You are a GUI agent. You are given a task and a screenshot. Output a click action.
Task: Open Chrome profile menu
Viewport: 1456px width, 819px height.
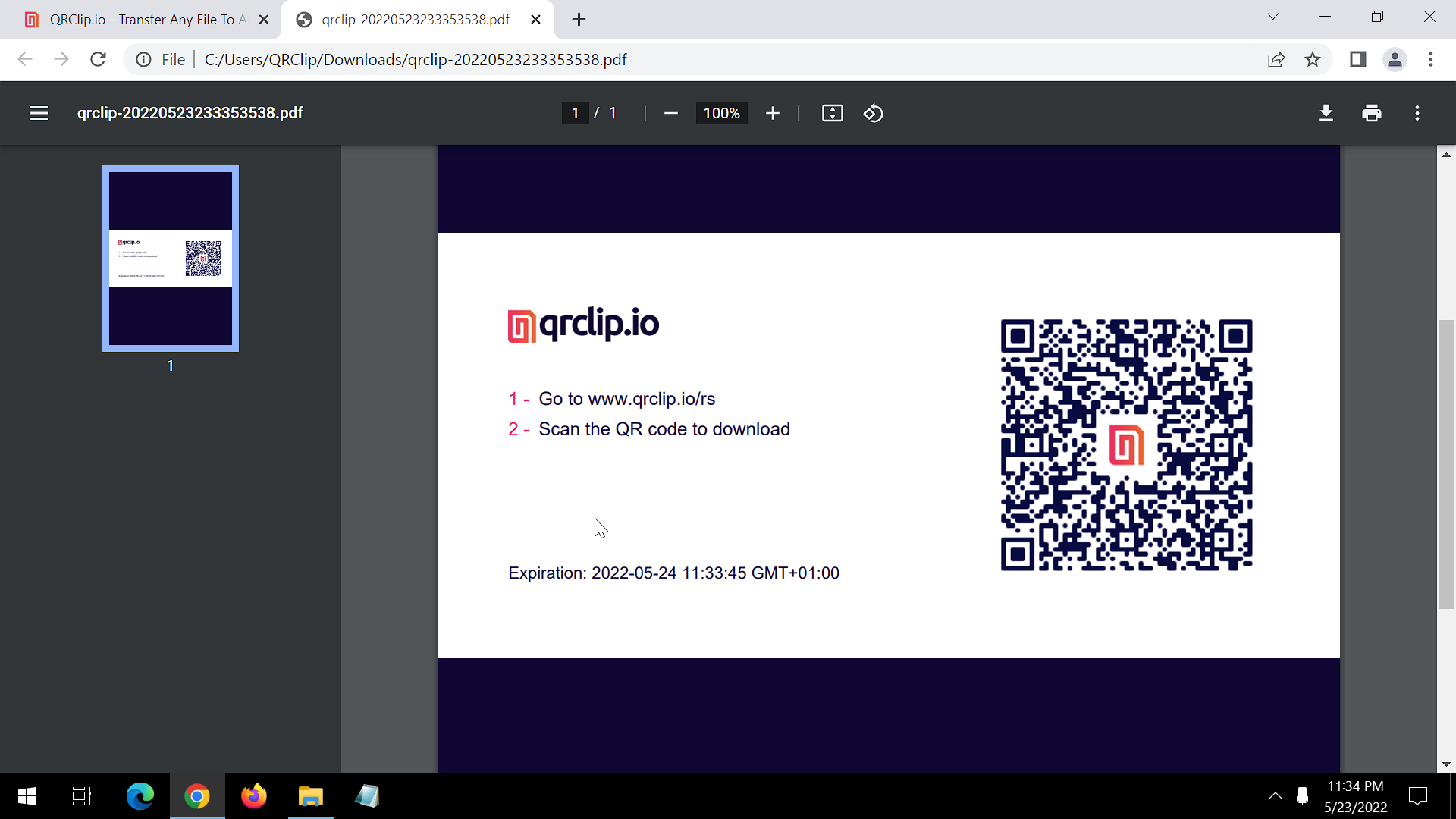pyautogui.click(x=1395, y=59)
